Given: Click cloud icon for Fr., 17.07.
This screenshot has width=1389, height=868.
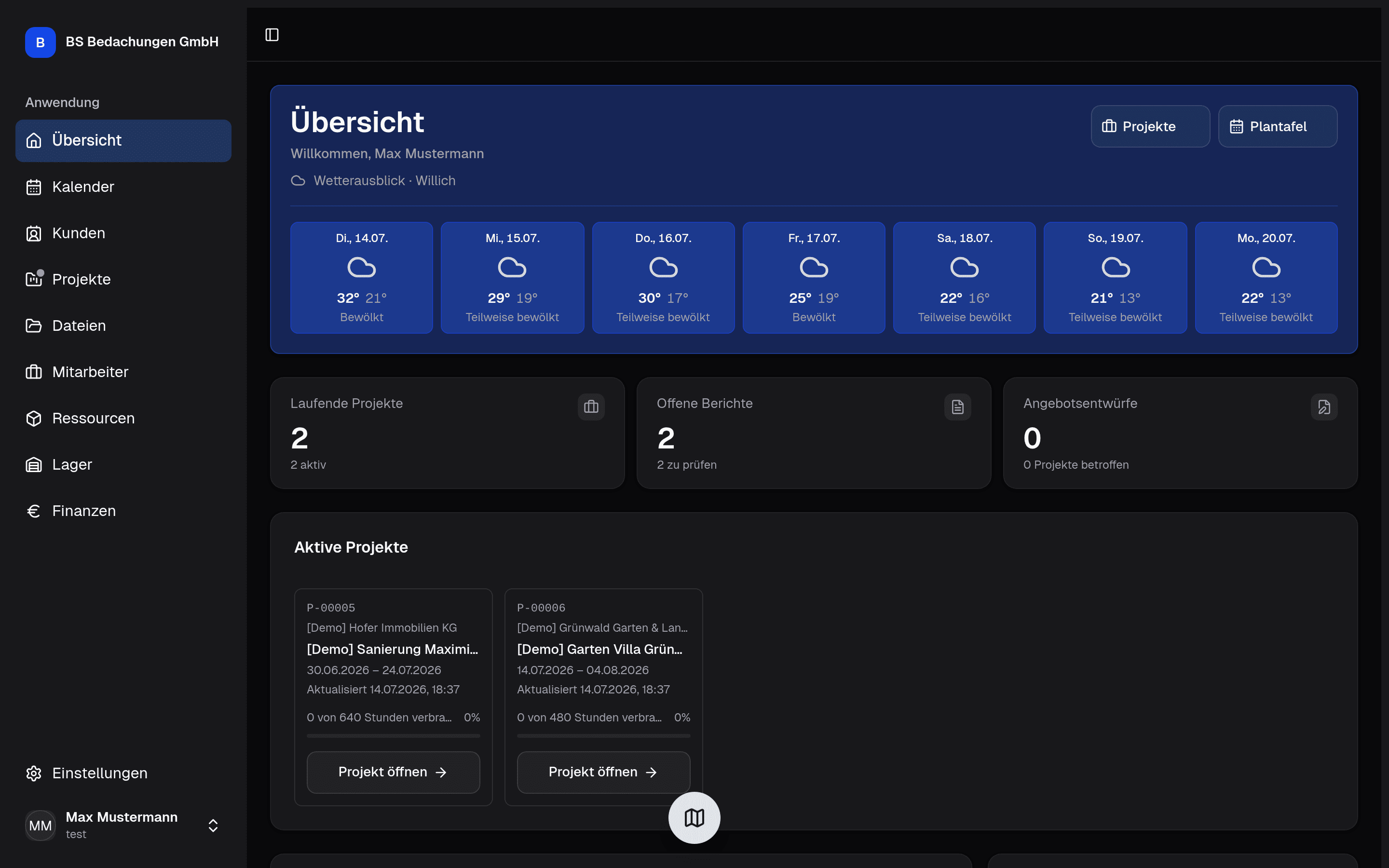Looking at the screenshot, I should 814,268.
